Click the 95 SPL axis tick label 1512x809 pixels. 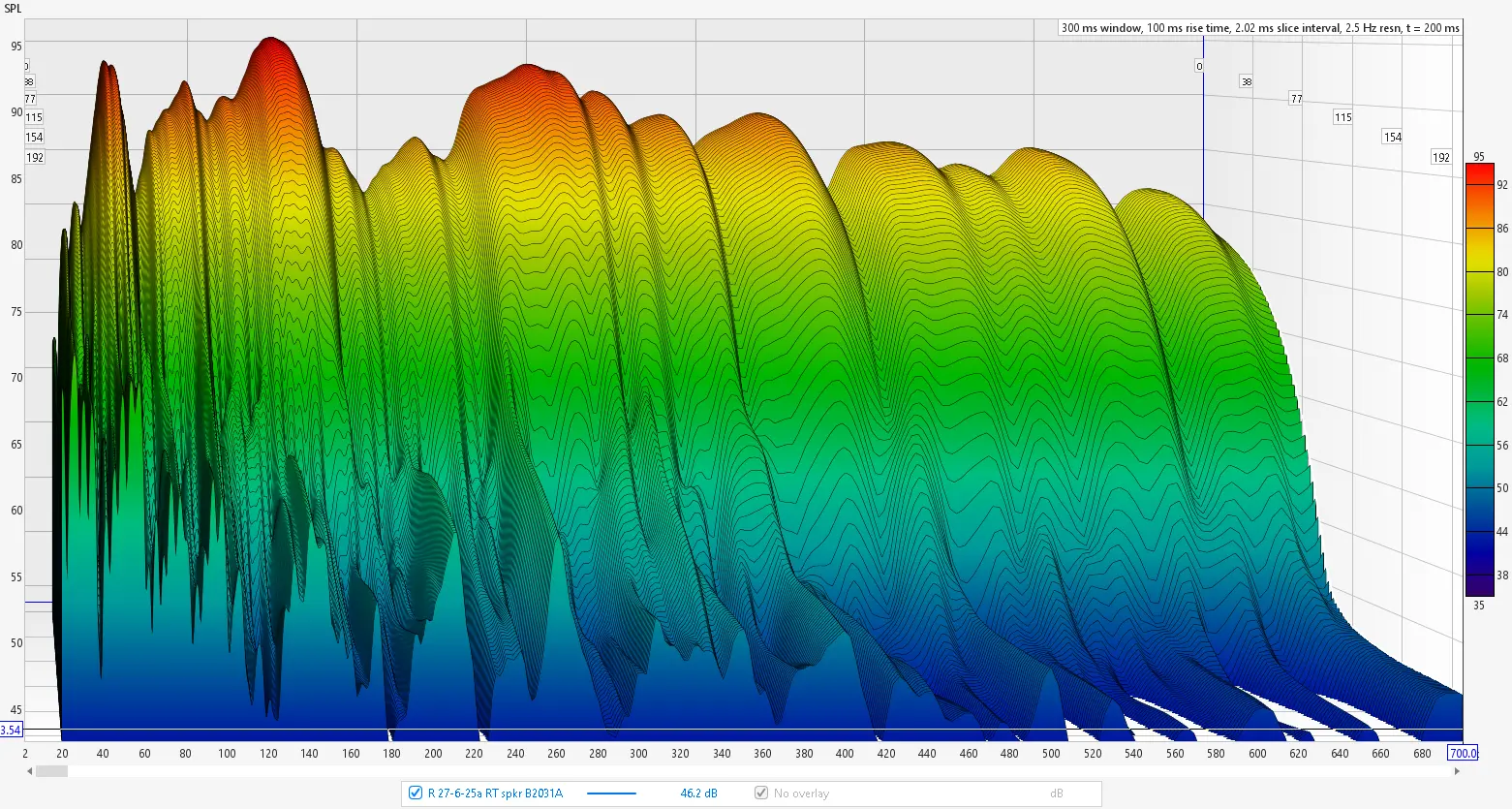16,46
